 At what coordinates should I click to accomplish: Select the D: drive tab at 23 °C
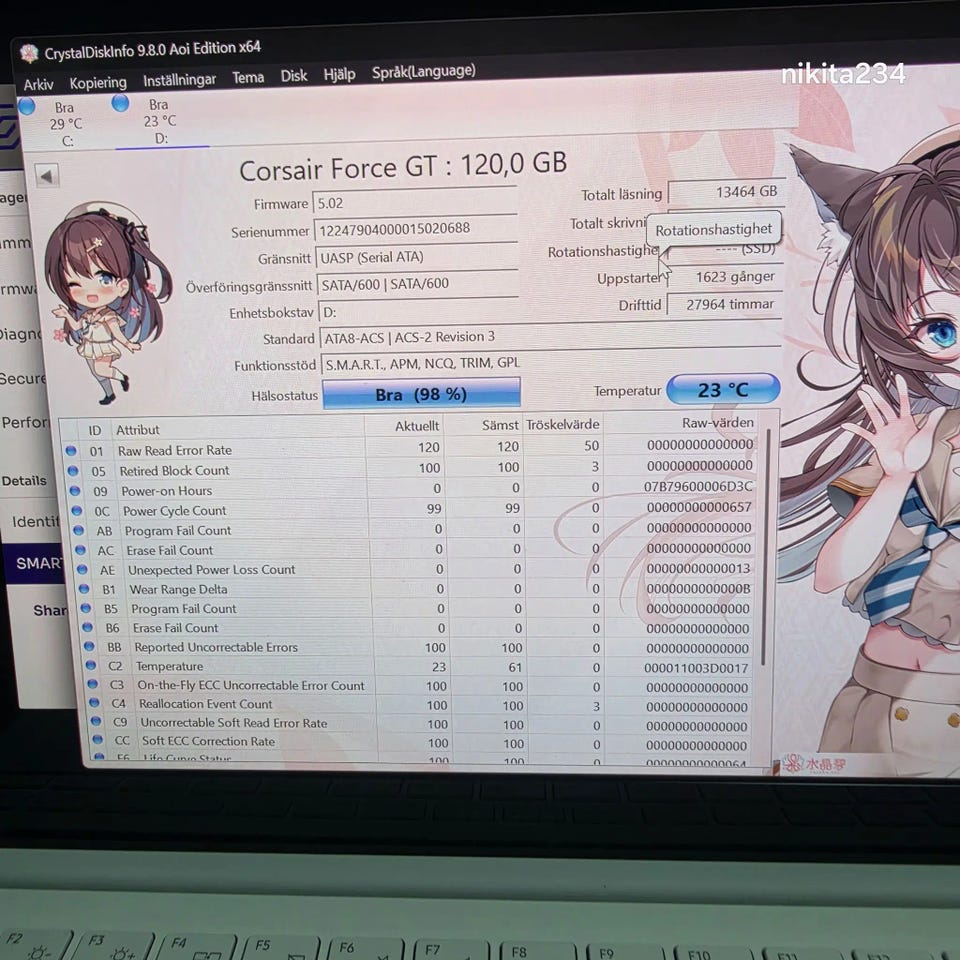(x=160, y=121)
